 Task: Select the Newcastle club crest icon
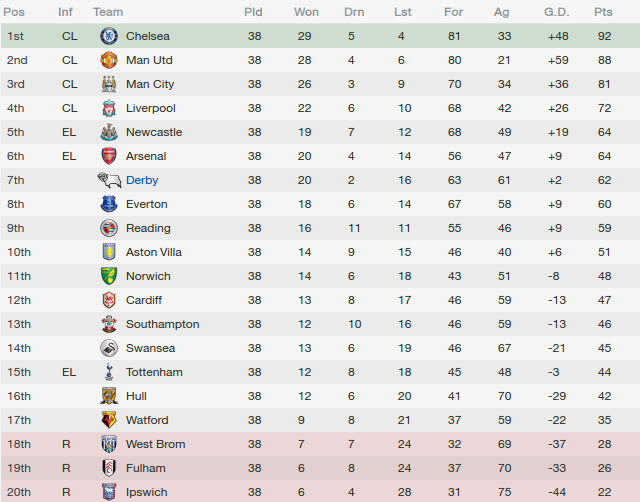(x=109, y=132)
